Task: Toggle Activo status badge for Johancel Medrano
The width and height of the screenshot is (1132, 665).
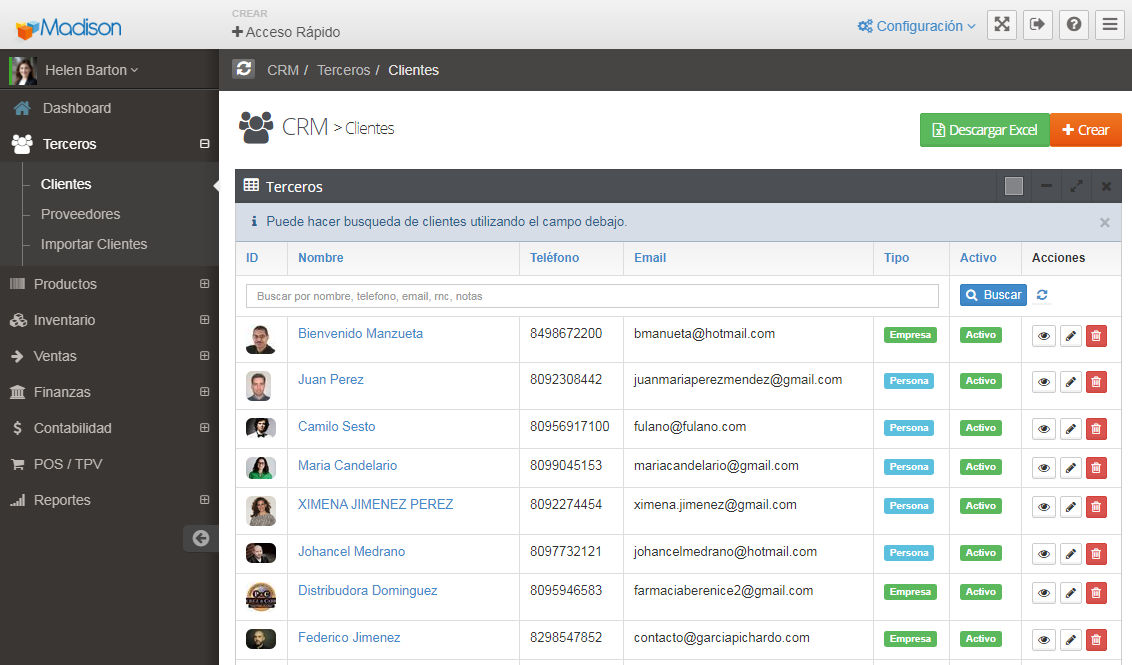Action: point(980,553)
